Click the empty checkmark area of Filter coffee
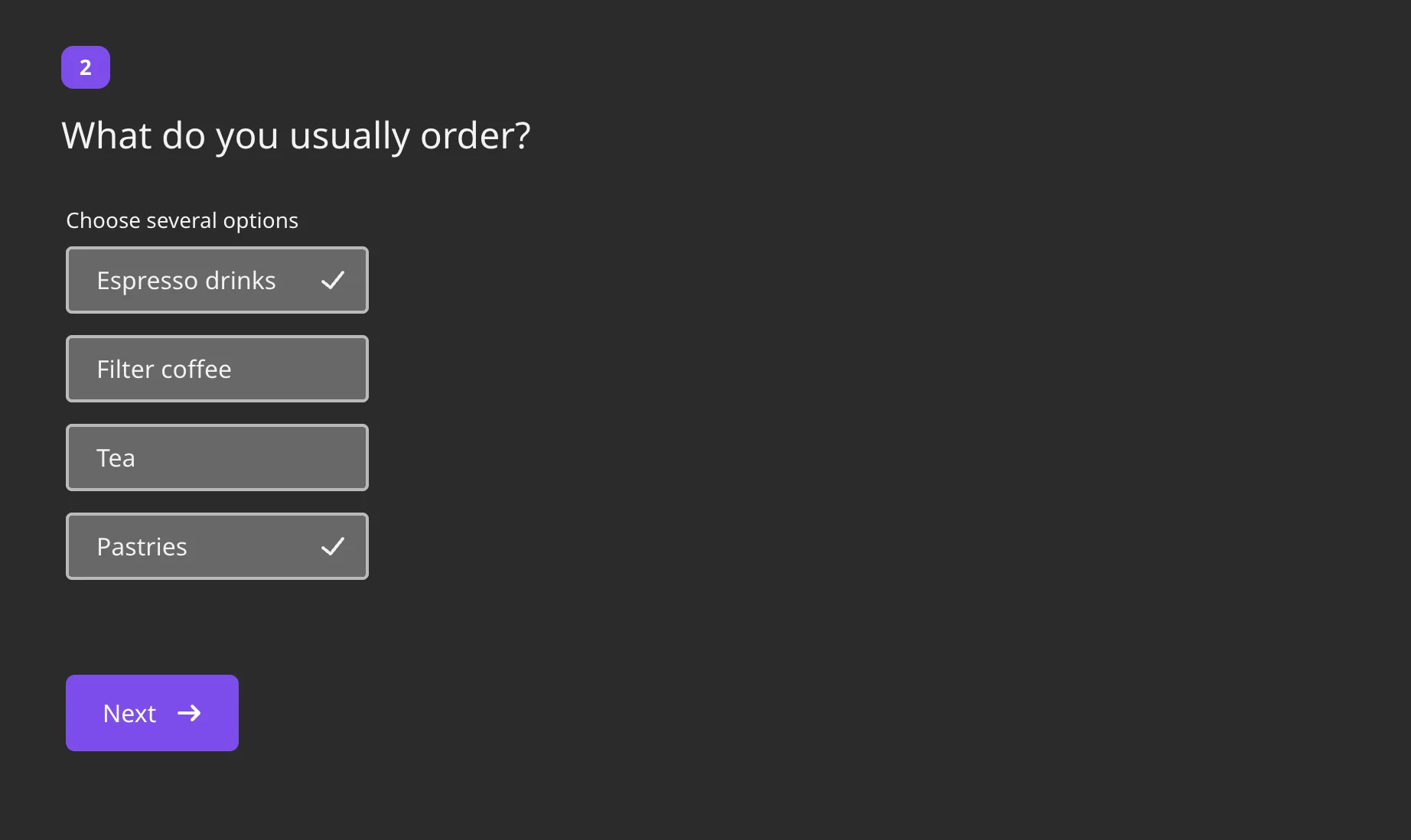The width and height of the screenshot is (1411, 840). tap(333, 370)
